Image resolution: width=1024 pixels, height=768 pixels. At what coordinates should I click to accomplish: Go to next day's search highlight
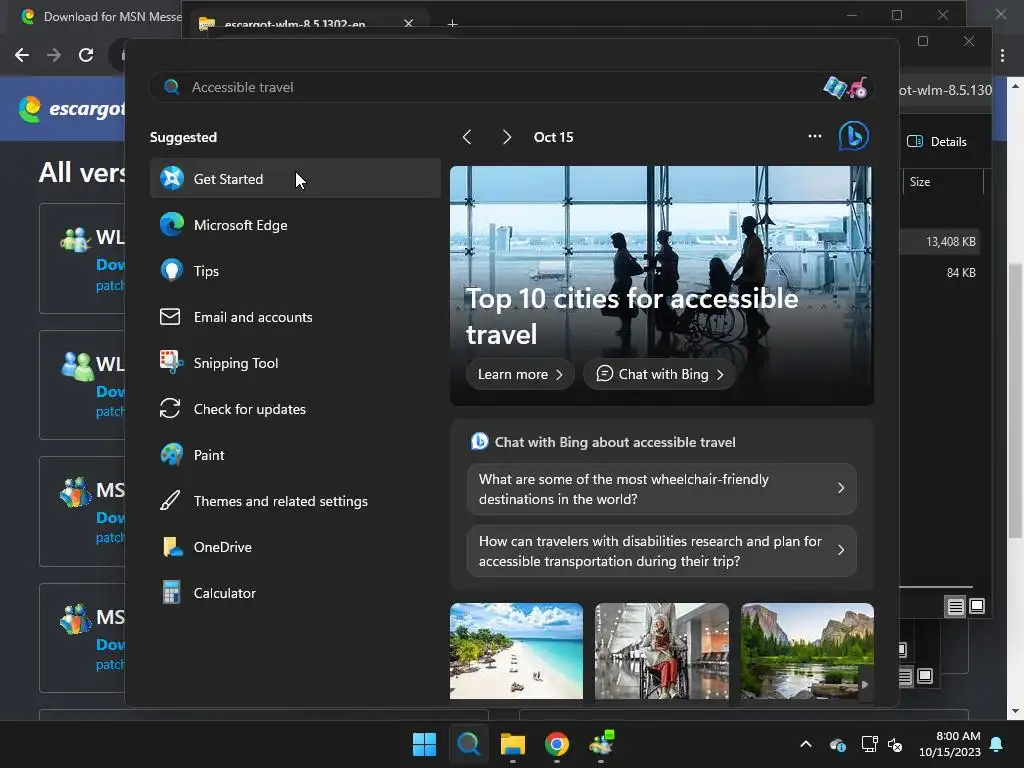click(506, 136)
